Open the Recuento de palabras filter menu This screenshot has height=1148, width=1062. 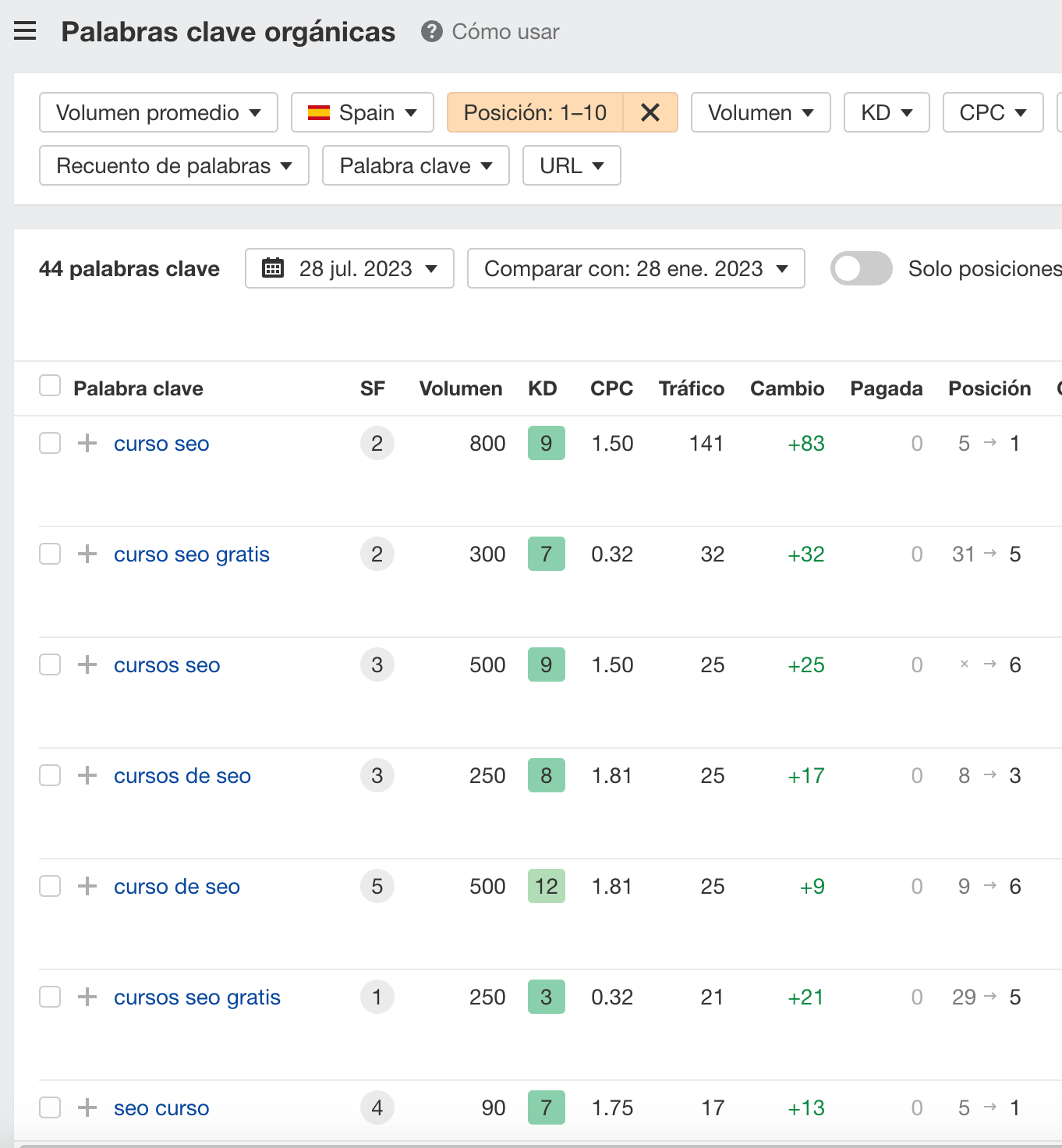(x=173, y=165)
